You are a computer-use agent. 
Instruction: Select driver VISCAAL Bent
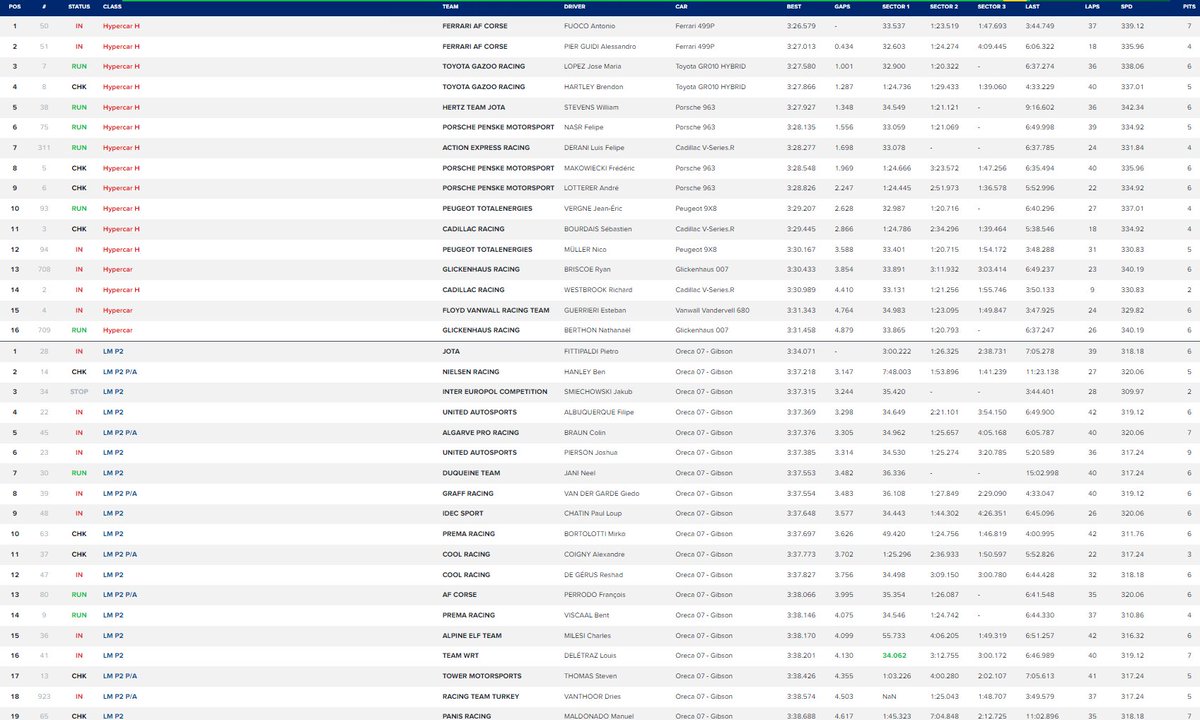tap(588, 615)
